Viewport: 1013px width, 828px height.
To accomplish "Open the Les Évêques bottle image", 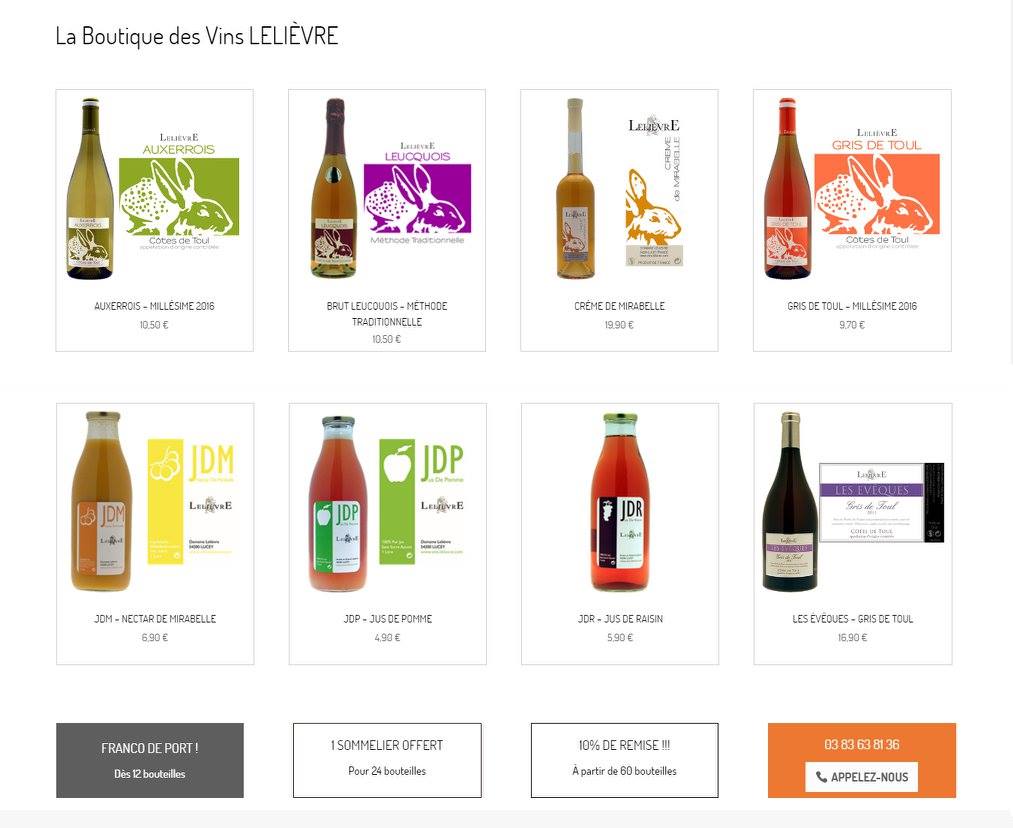I will pos(853,502).
